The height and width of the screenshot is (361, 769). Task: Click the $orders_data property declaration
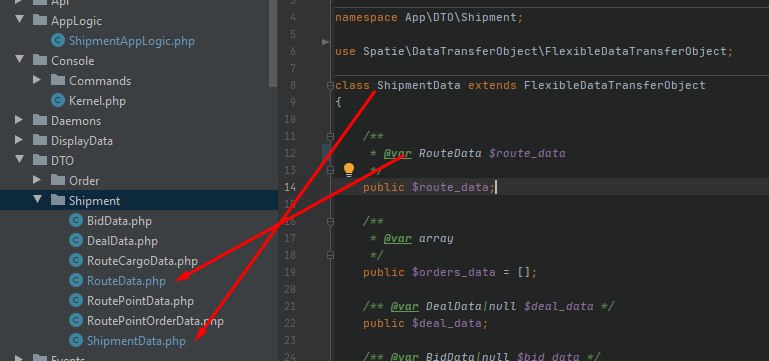click(453, 272)
